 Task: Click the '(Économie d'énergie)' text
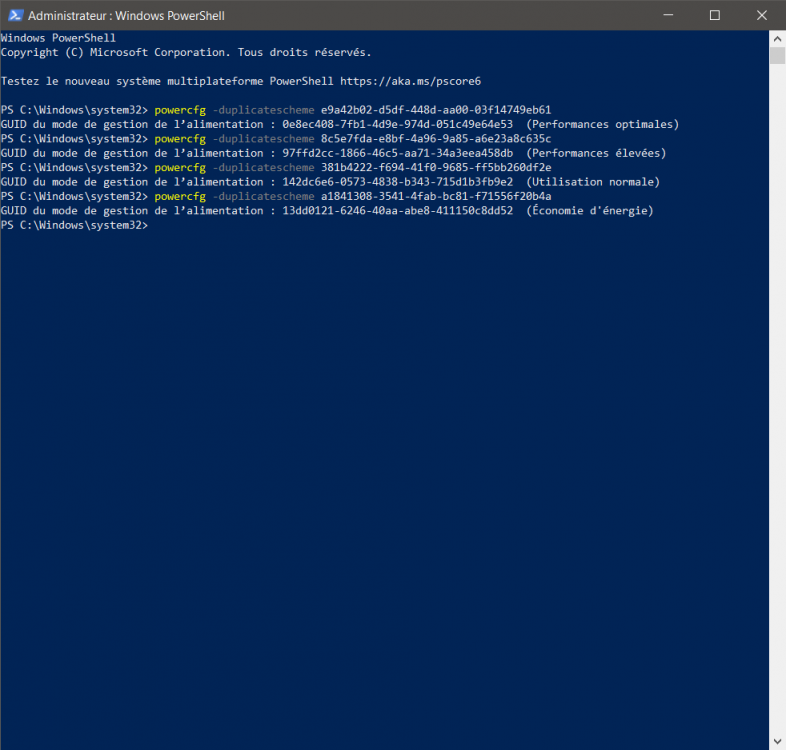(x=590, y=211)
